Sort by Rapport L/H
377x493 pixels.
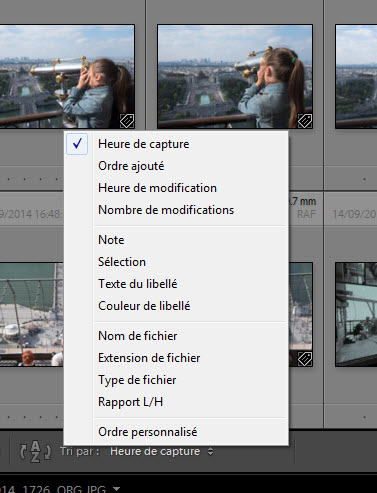click(176, 402)
